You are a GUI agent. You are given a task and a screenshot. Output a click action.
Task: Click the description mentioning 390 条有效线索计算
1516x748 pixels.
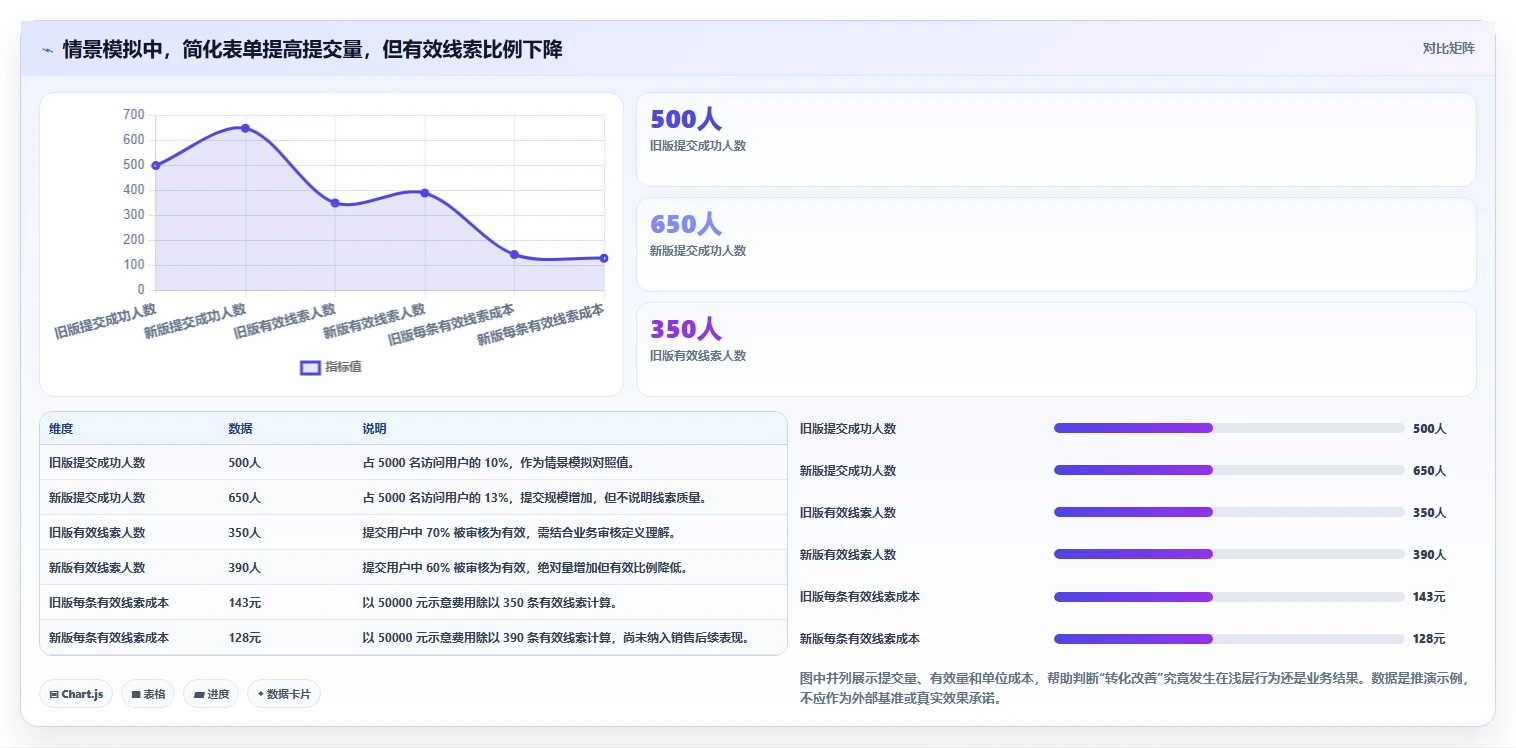(x=555, y=638)
